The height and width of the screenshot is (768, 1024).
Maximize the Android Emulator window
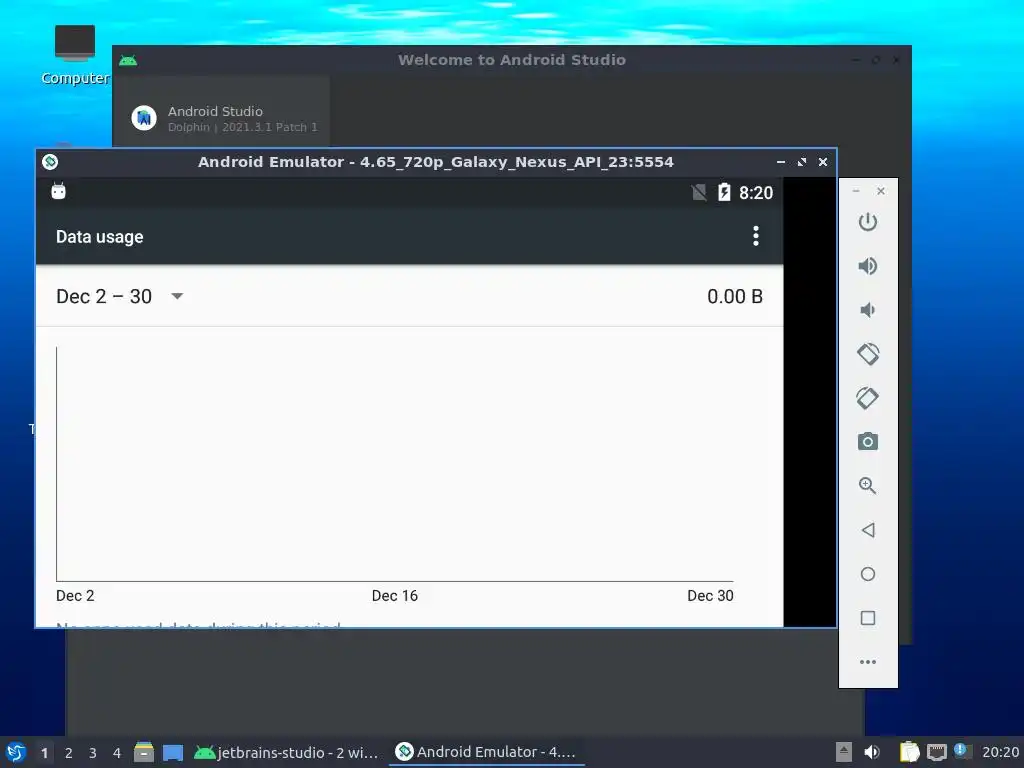[x=802, y=162]
